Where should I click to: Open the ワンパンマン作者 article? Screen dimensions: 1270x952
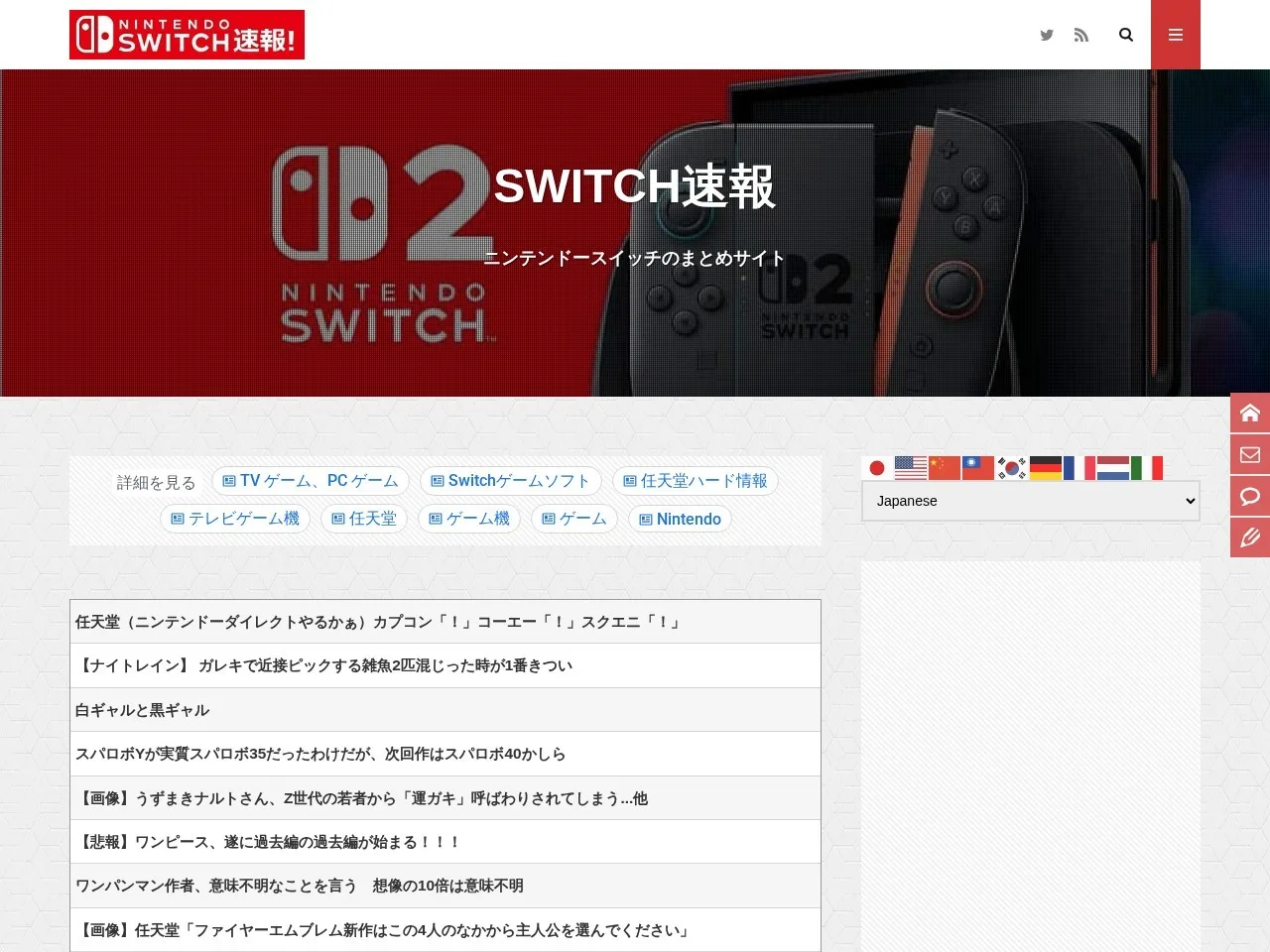[445, 886]
